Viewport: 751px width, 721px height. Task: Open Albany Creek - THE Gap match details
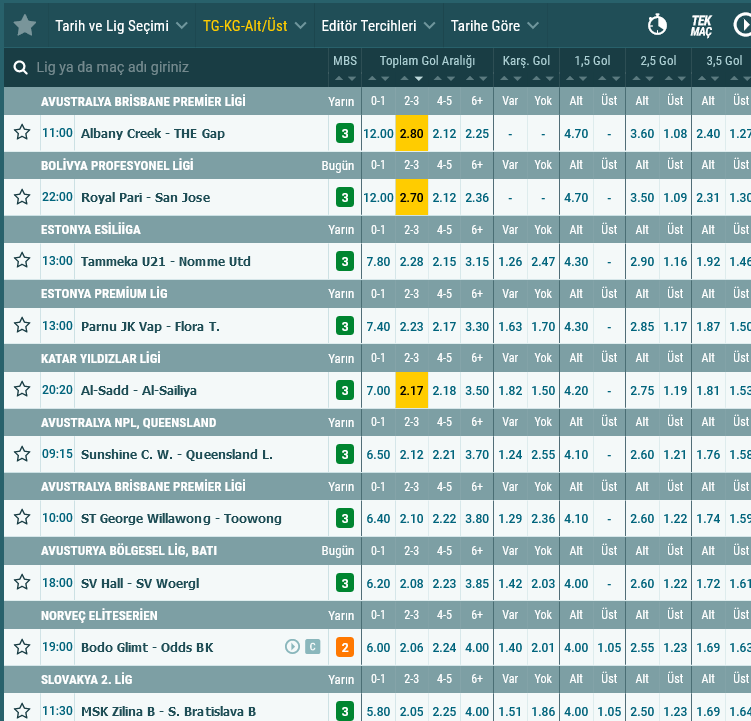pyautogui.click(x=153, y=133)
